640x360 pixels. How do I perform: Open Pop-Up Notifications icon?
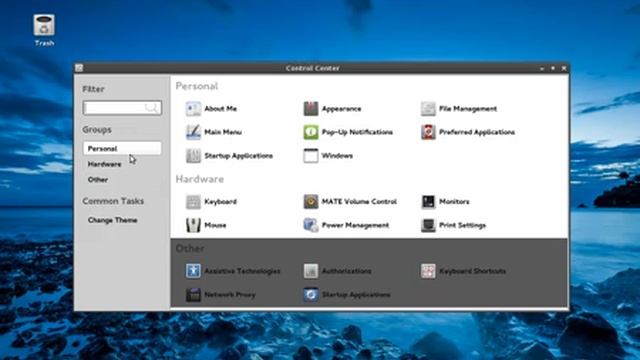point(311,132)
